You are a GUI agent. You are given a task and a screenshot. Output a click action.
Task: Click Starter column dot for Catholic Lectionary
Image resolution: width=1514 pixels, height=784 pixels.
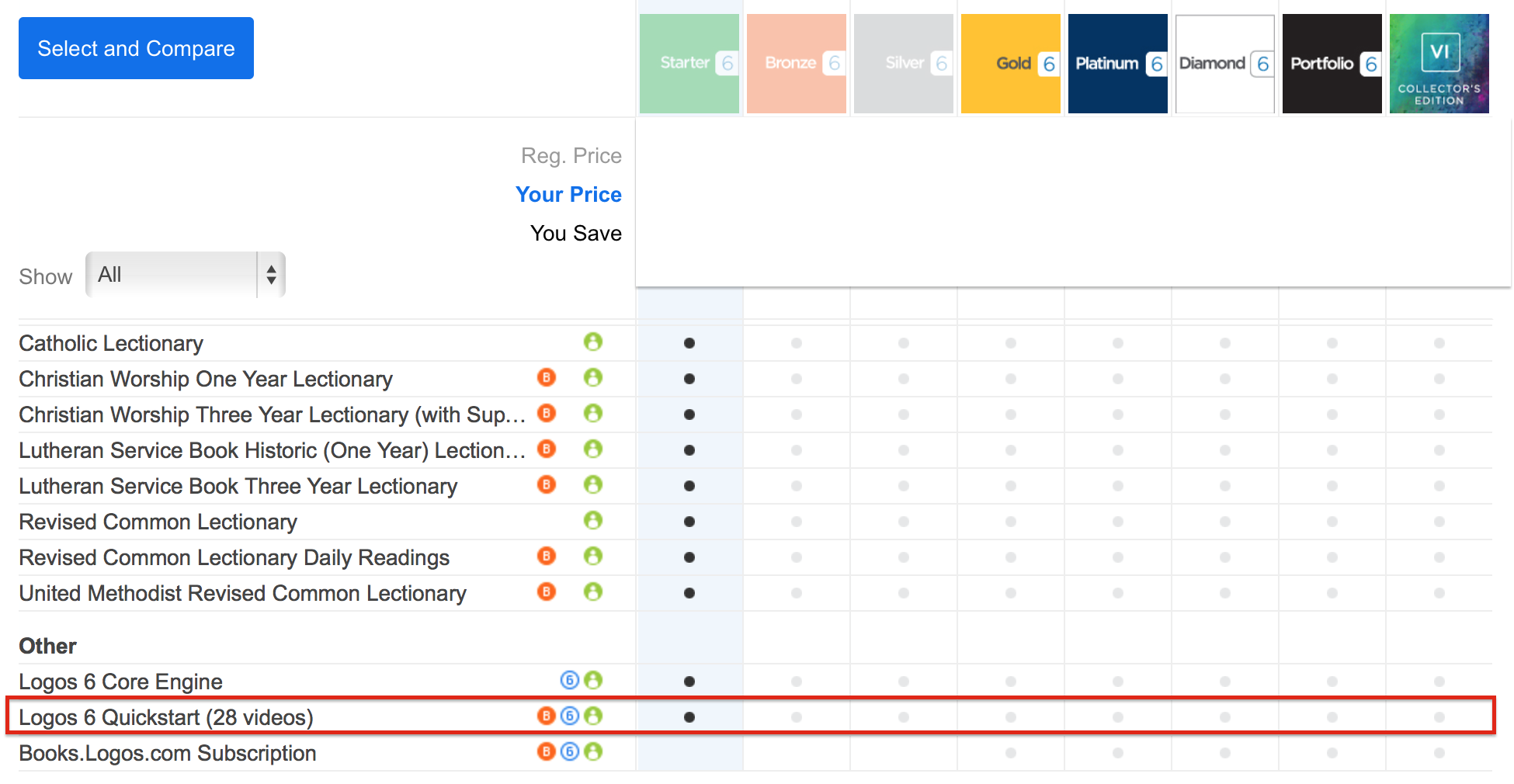click(689, 343)
